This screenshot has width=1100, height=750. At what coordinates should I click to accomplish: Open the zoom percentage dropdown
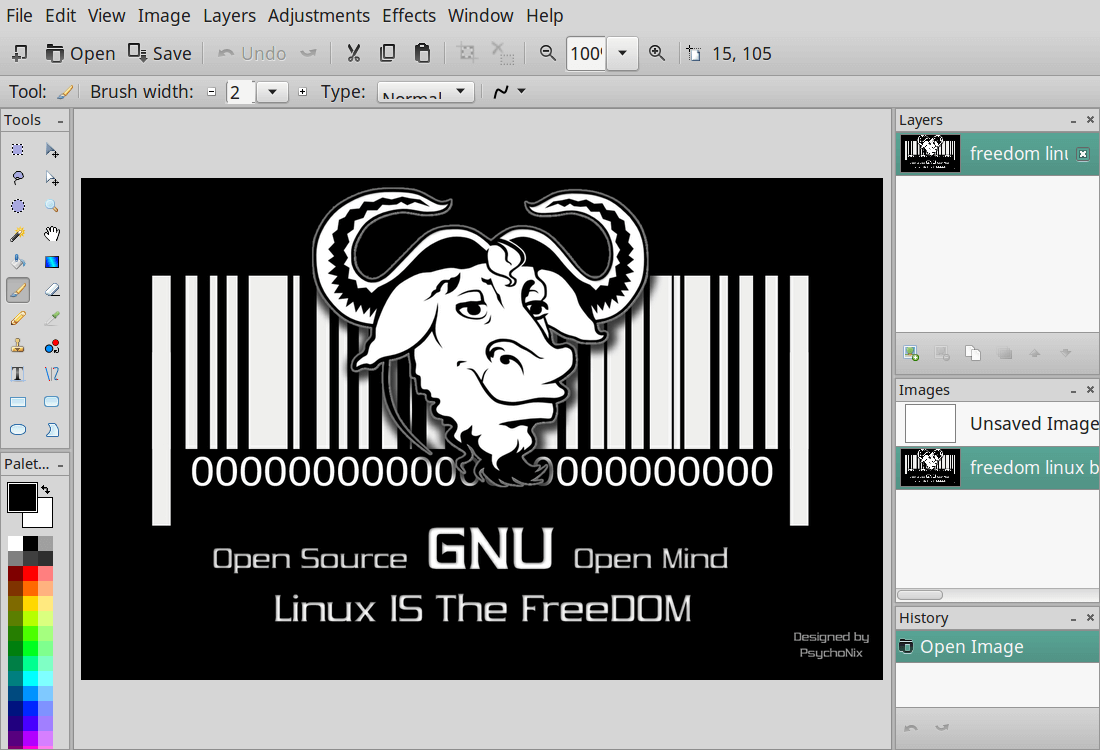(x=622, y=54)
